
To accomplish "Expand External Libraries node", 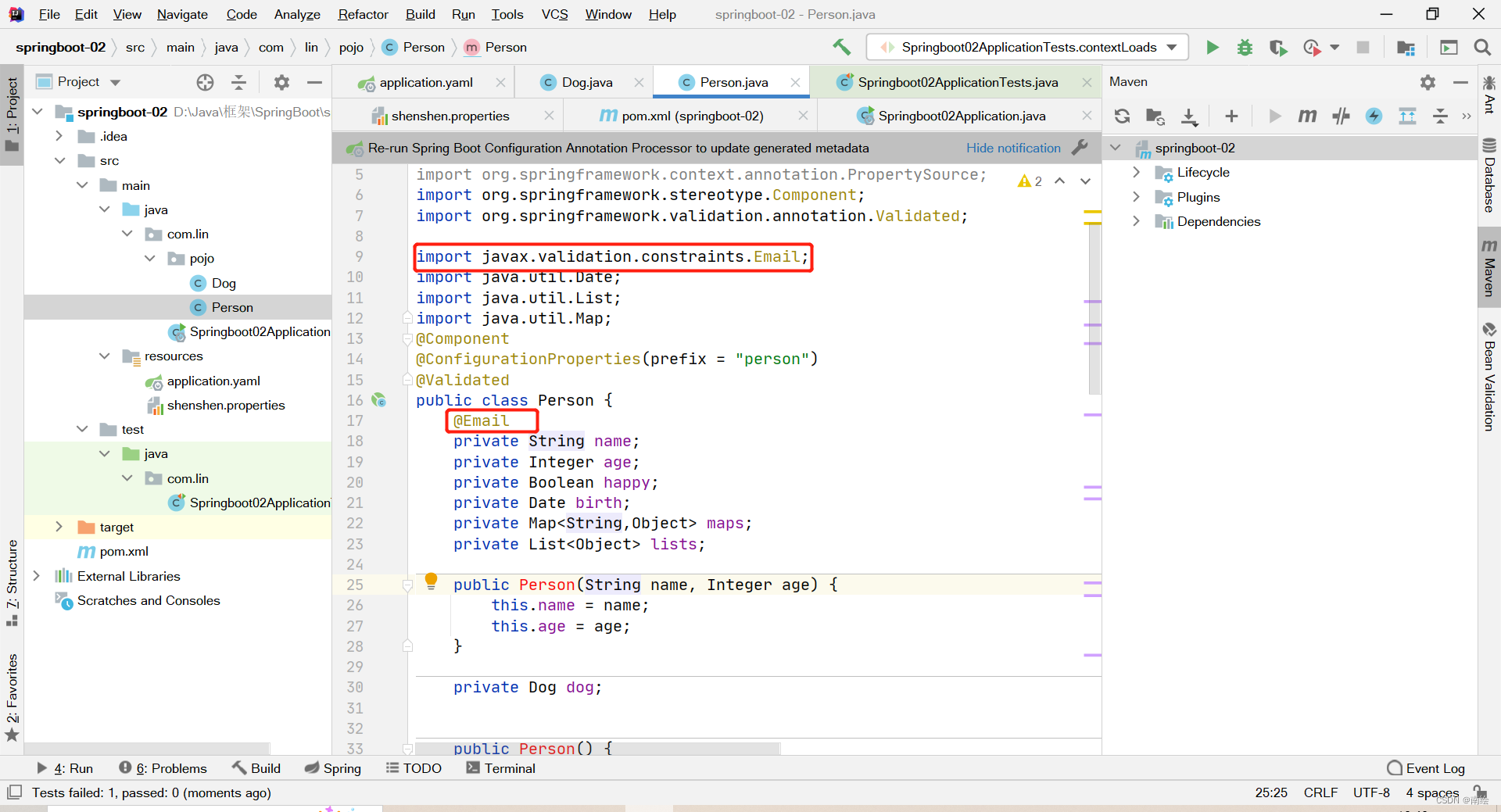I will click(x=36, y=576).
